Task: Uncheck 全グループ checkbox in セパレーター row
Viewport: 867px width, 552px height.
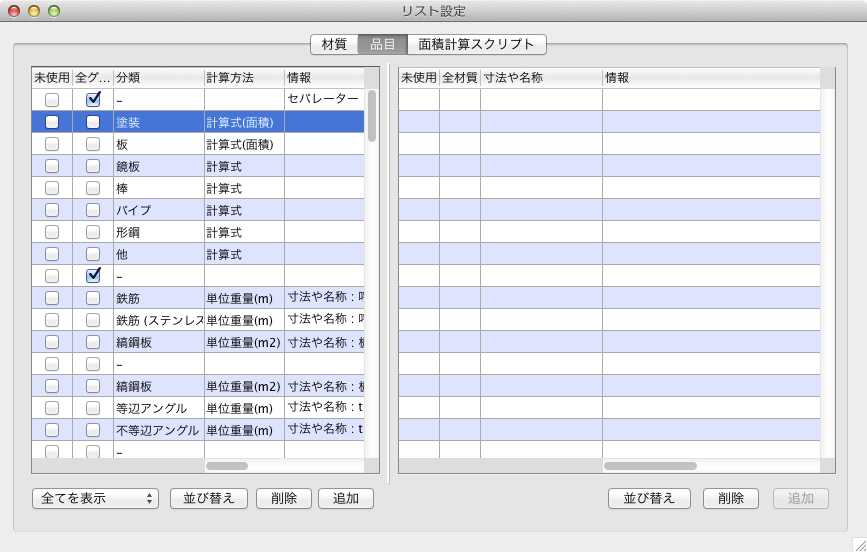Action: (x=93, y=100)
